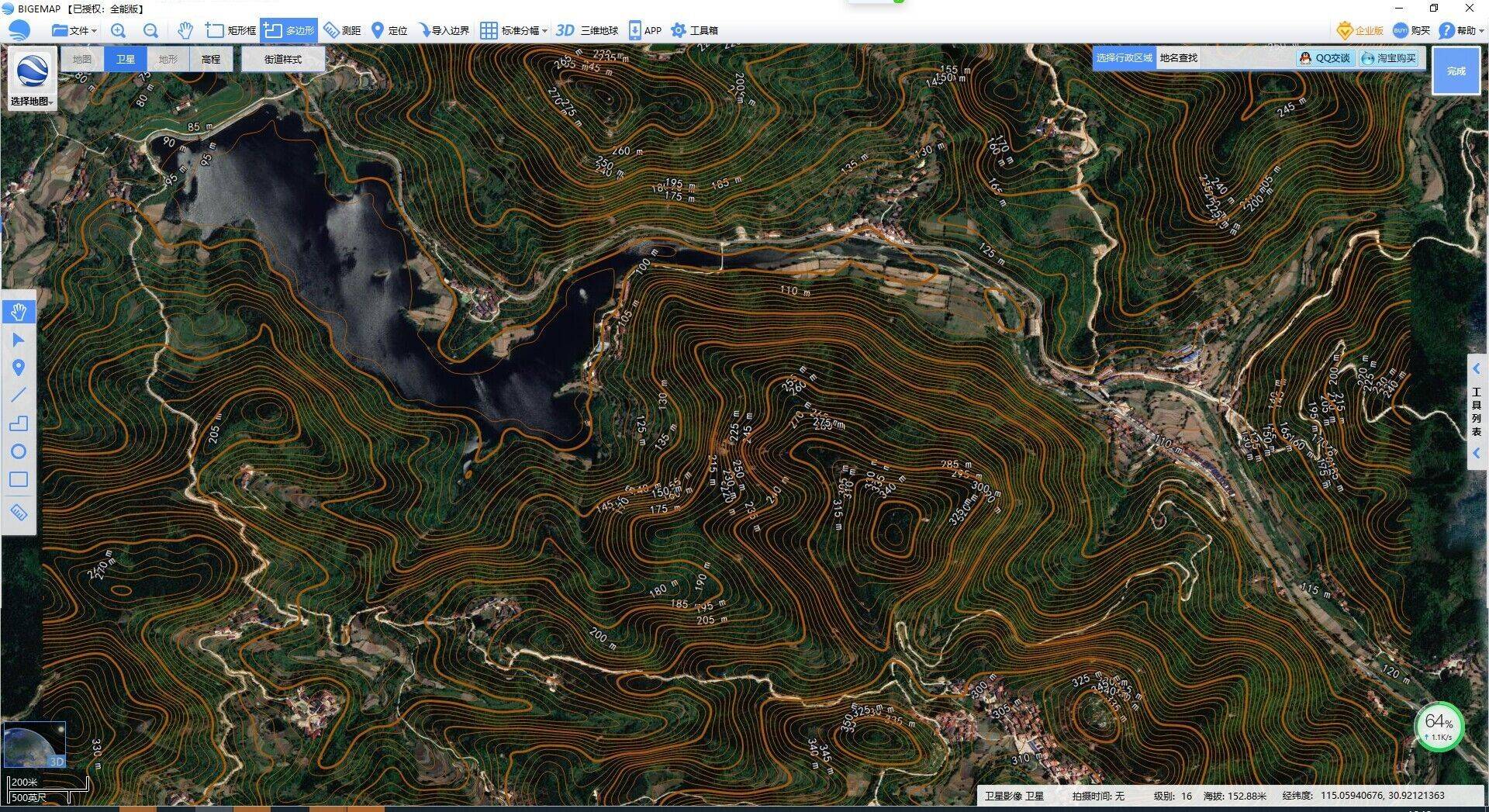The width and height of the screenshot is (1489, 812).
Task: Click the 拍摄时间: 无 status text
Action: (1098, 796)
